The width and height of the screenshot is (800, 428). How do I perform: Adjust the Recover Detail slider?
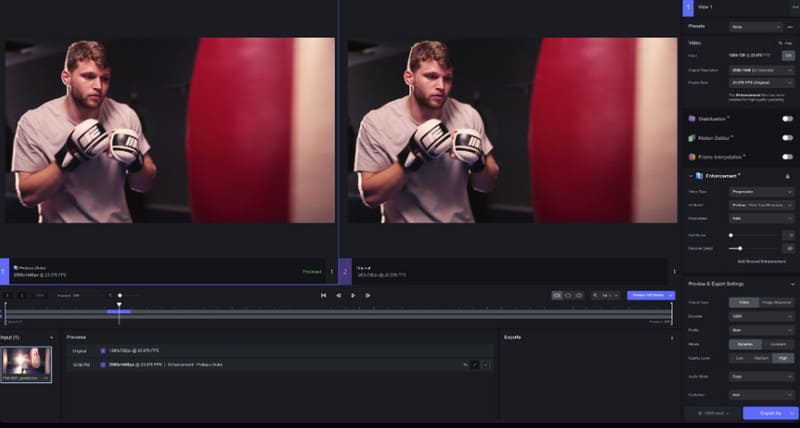(x=740, y=247)
